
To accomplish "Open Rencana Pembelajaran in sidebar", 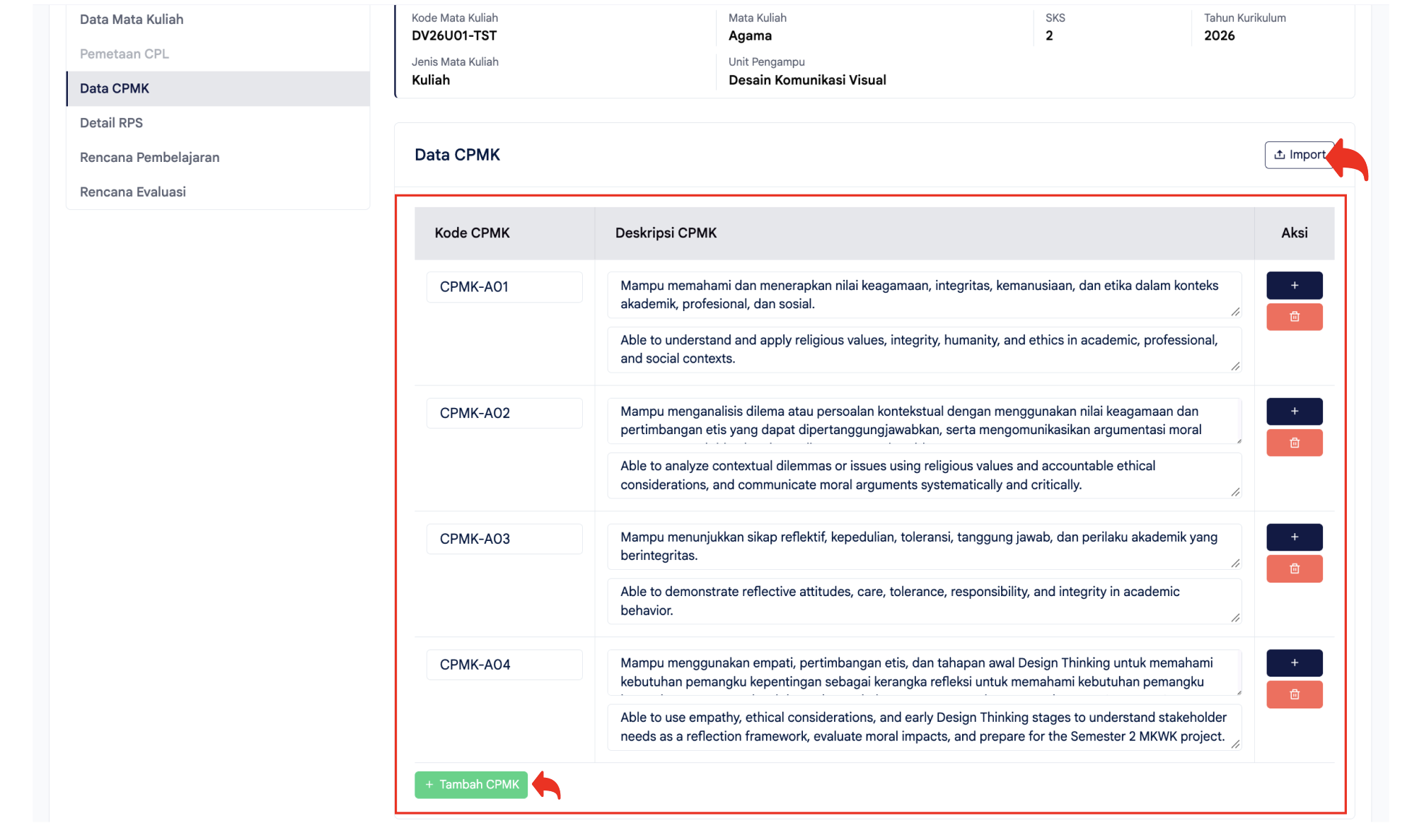I will [x=218, y=158].
